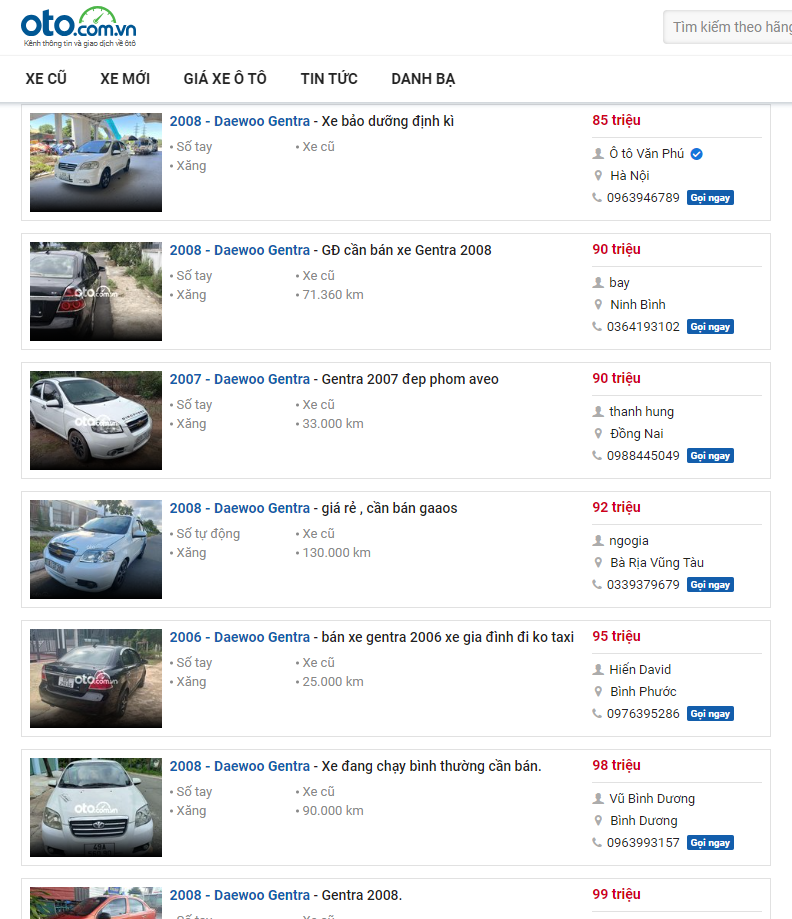
Task: Open the TIN TỨC menu
Action: [x=329, y=79]
